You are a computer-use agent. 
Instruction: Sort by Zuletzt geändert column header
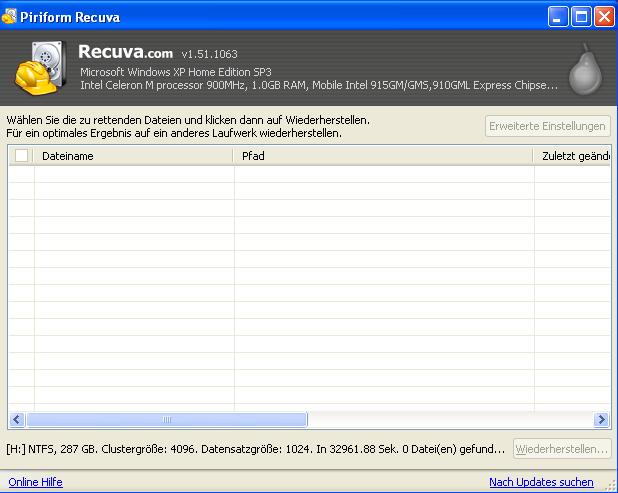(571, 156)
